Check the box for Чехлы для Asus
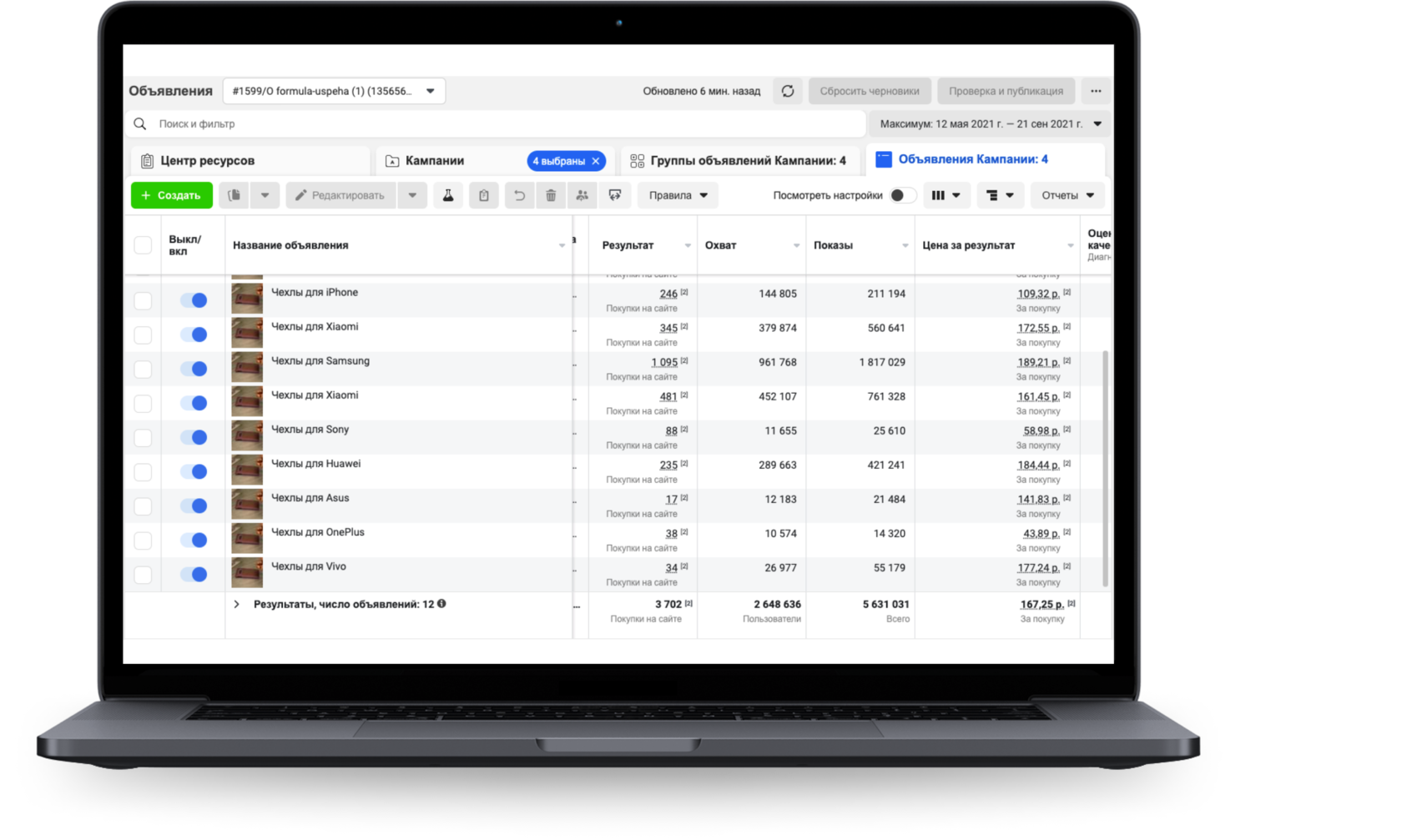1402x840 pixels. coord(144,506)
